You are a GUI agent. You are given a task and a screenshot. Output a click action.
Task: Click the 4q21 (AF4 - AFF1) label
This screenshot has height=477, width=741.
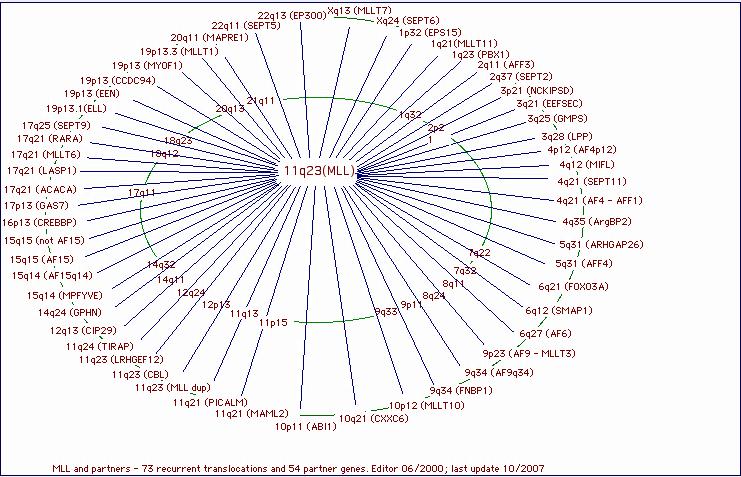click(599, 201)
